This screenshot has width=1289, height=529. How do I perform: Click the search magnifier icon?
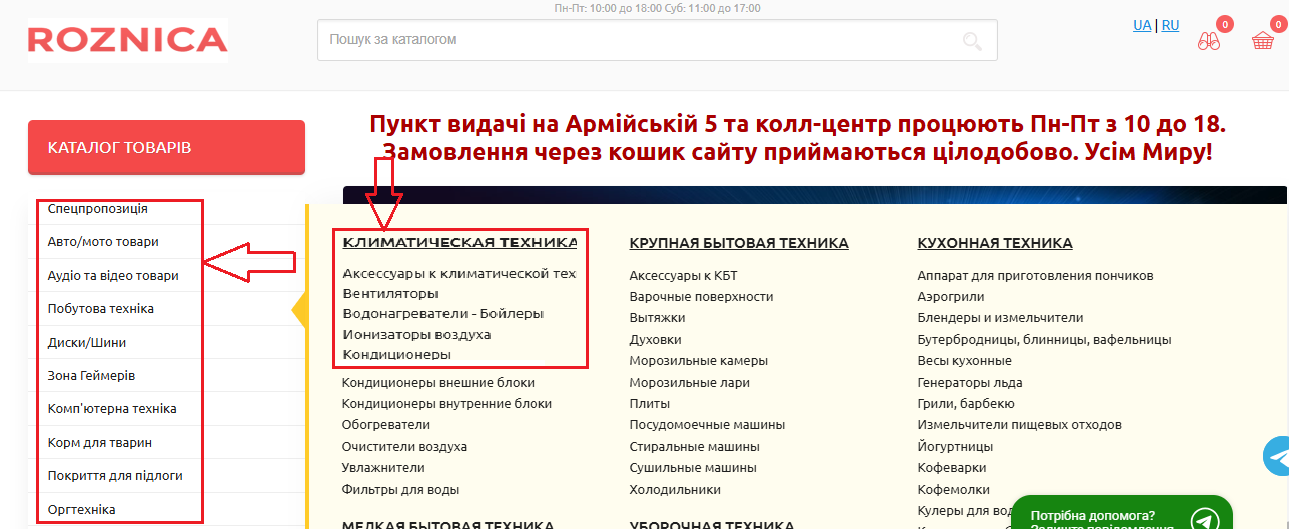[971, 41]
